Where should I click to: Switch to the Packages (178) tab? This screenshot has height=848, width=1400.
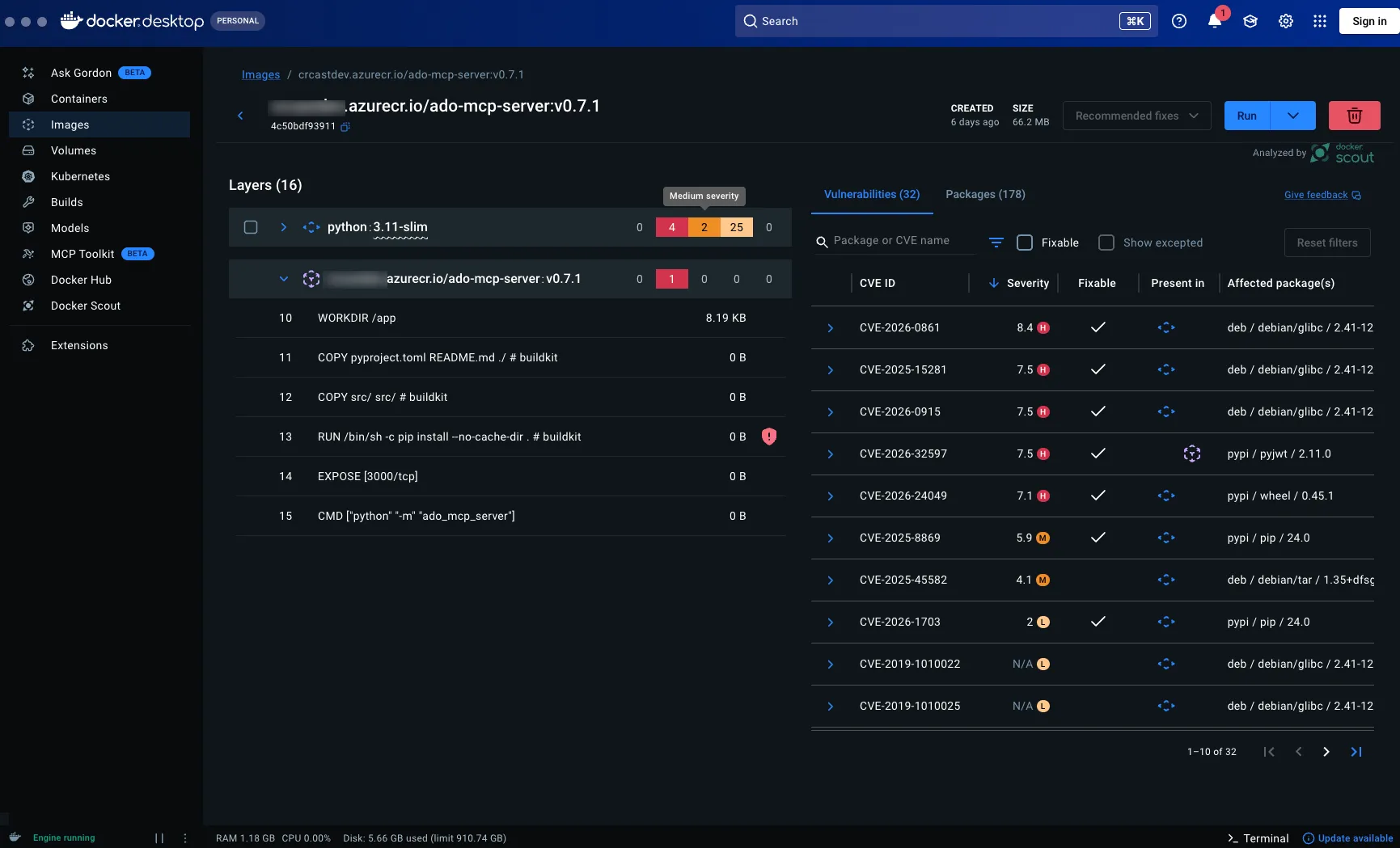985,194
